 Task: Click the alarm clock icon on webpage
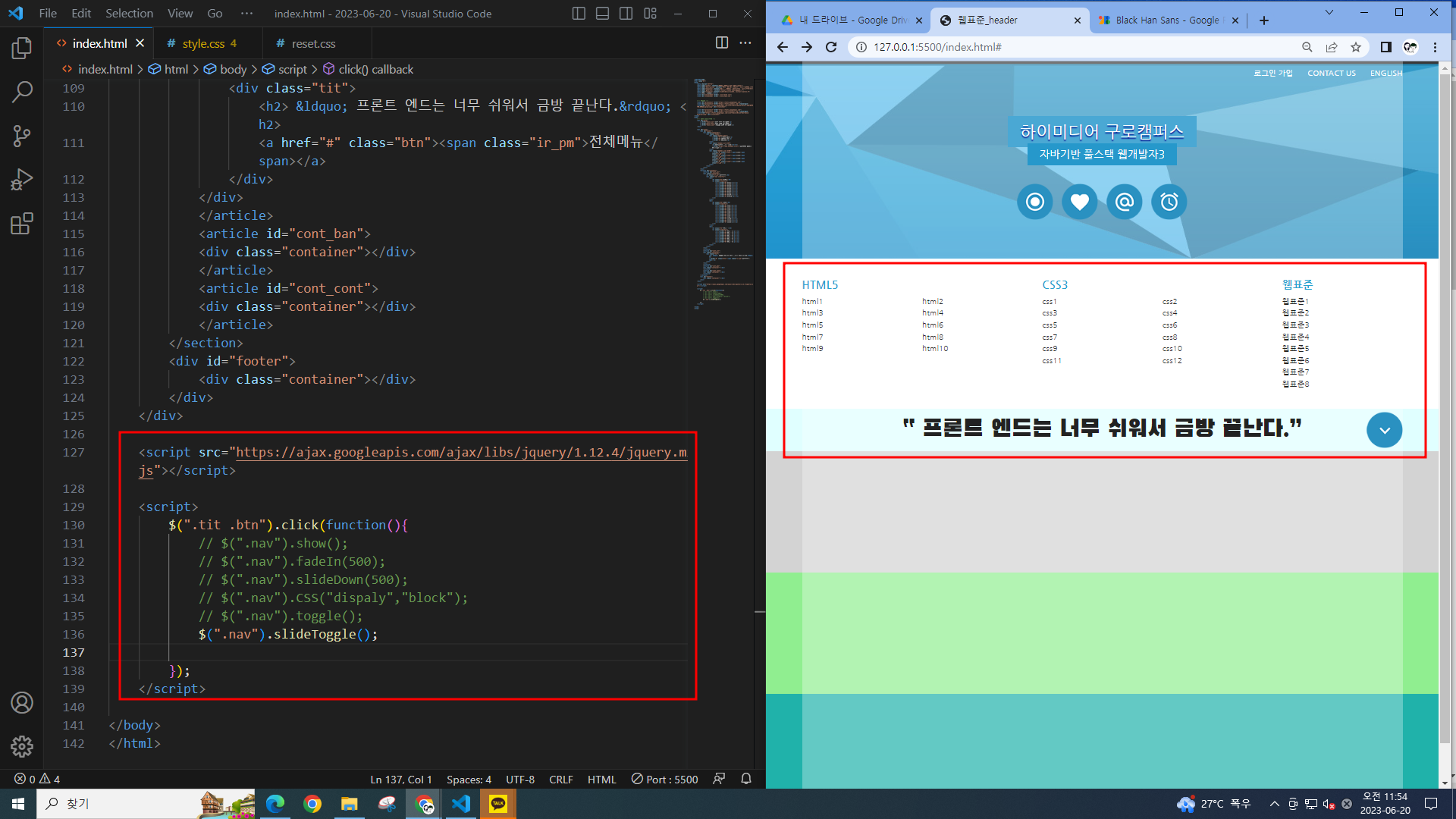point(1169,202)
